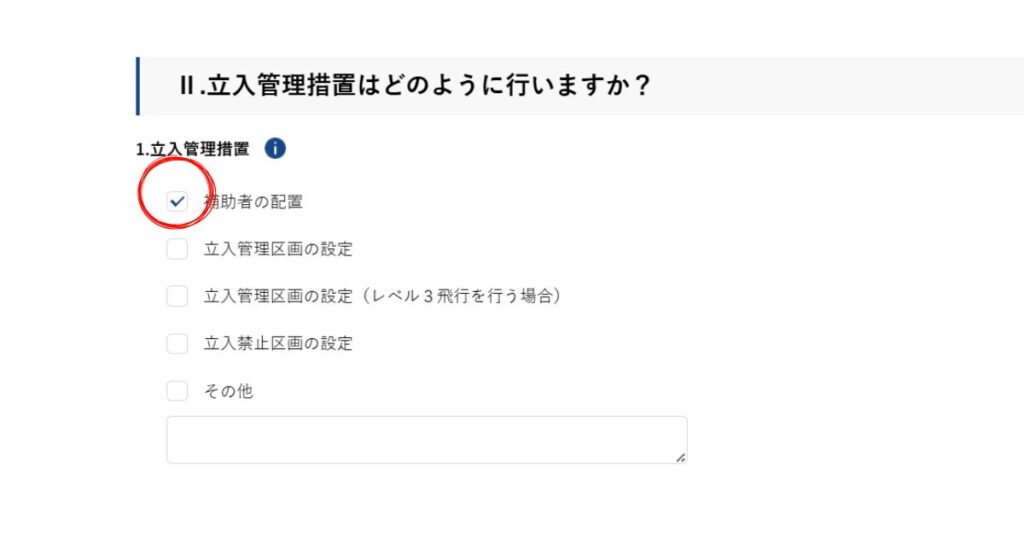Click the blue checkmark inside the red circle
The width and height of the screenshot is (1024, 538).
[x=178, y=202]
